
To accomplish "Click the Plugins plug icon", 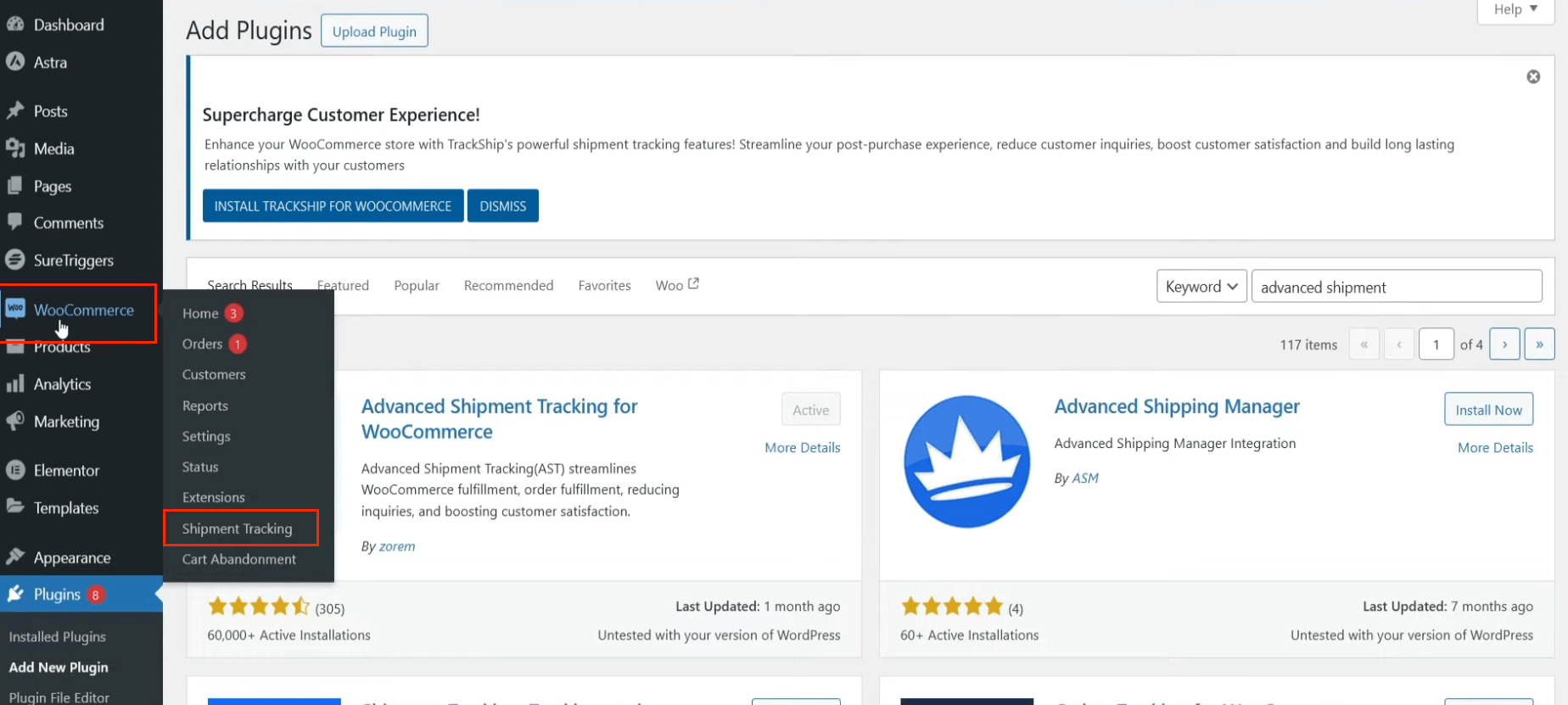I will [x=15, y=594].
